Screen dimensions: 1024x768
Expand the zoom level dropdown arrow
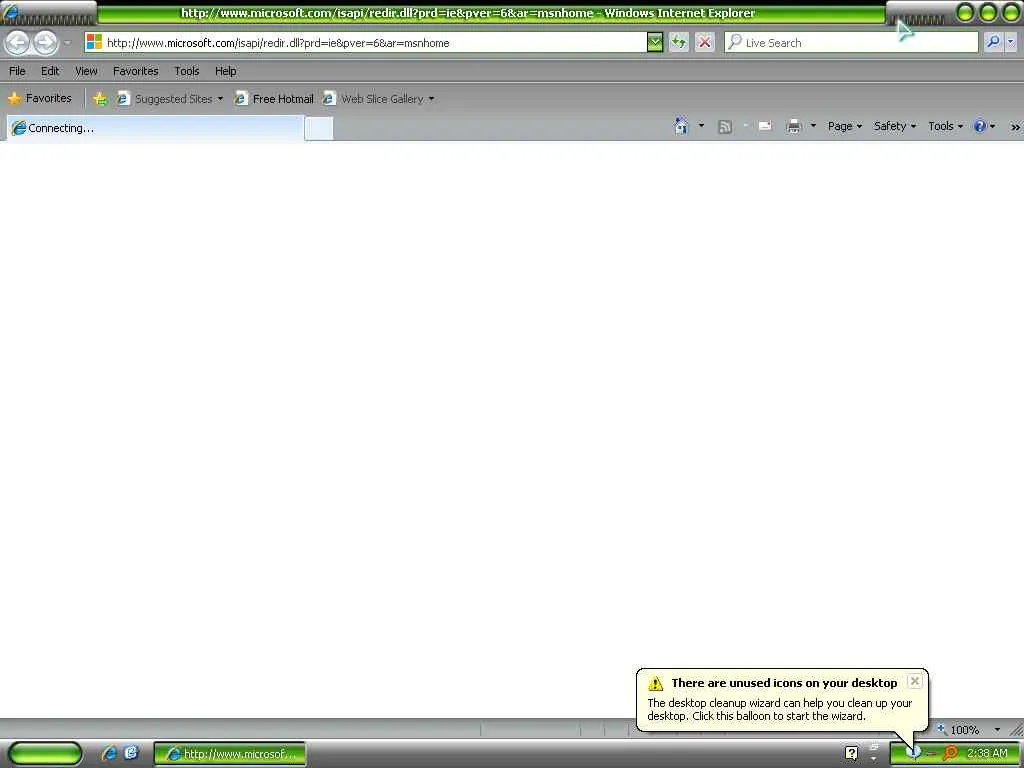click(x=997, y=729)
